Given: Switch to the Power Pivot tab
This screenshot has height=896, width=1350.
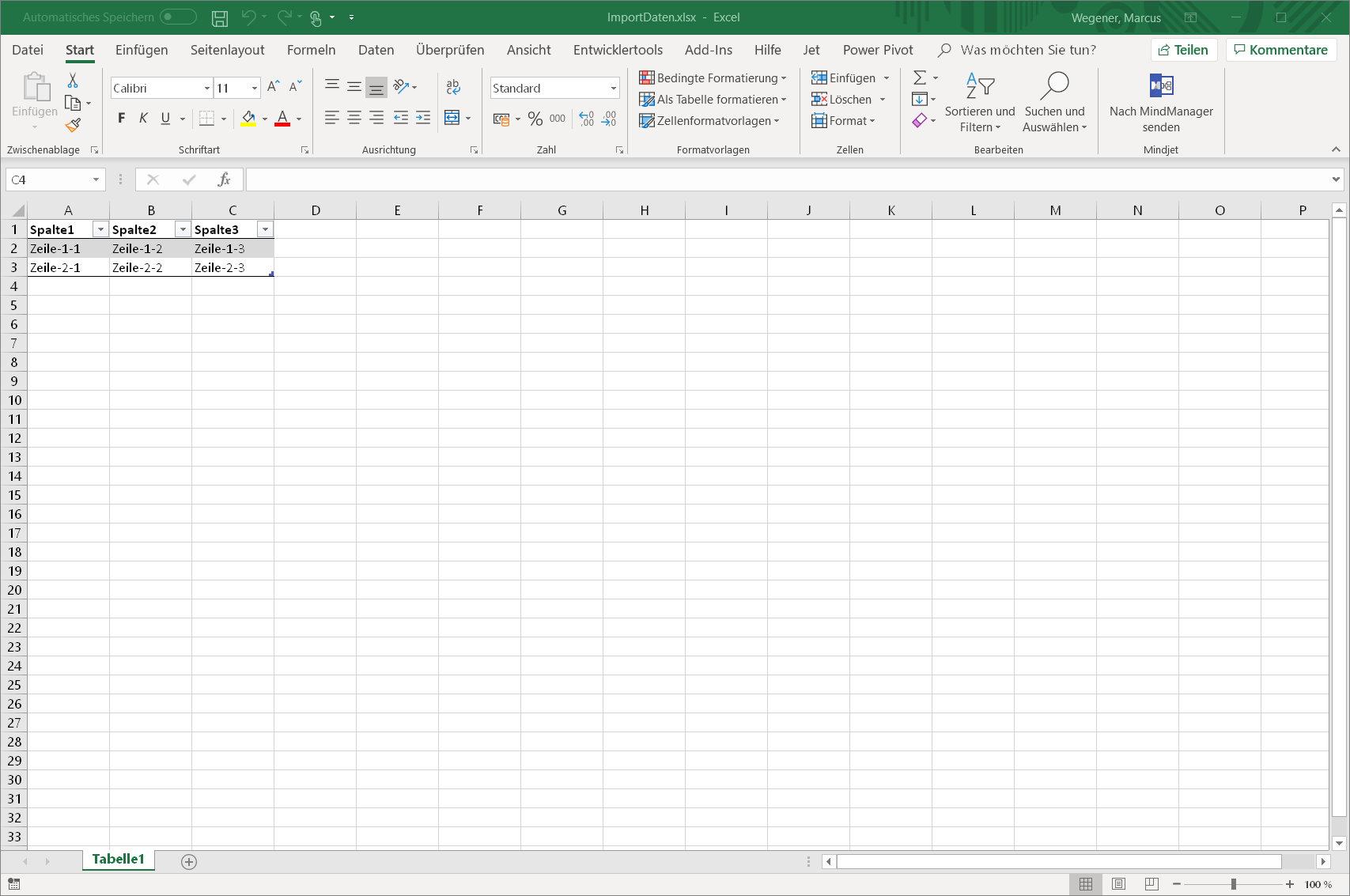Looking at the screenshot, I should 877,50.
